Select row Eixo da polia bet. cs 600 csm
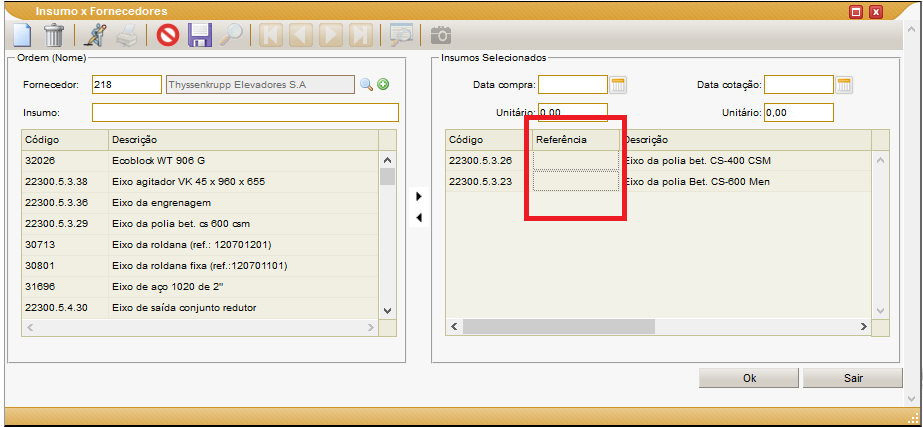Viewport: 923px width, 427px height. (200, 224)
